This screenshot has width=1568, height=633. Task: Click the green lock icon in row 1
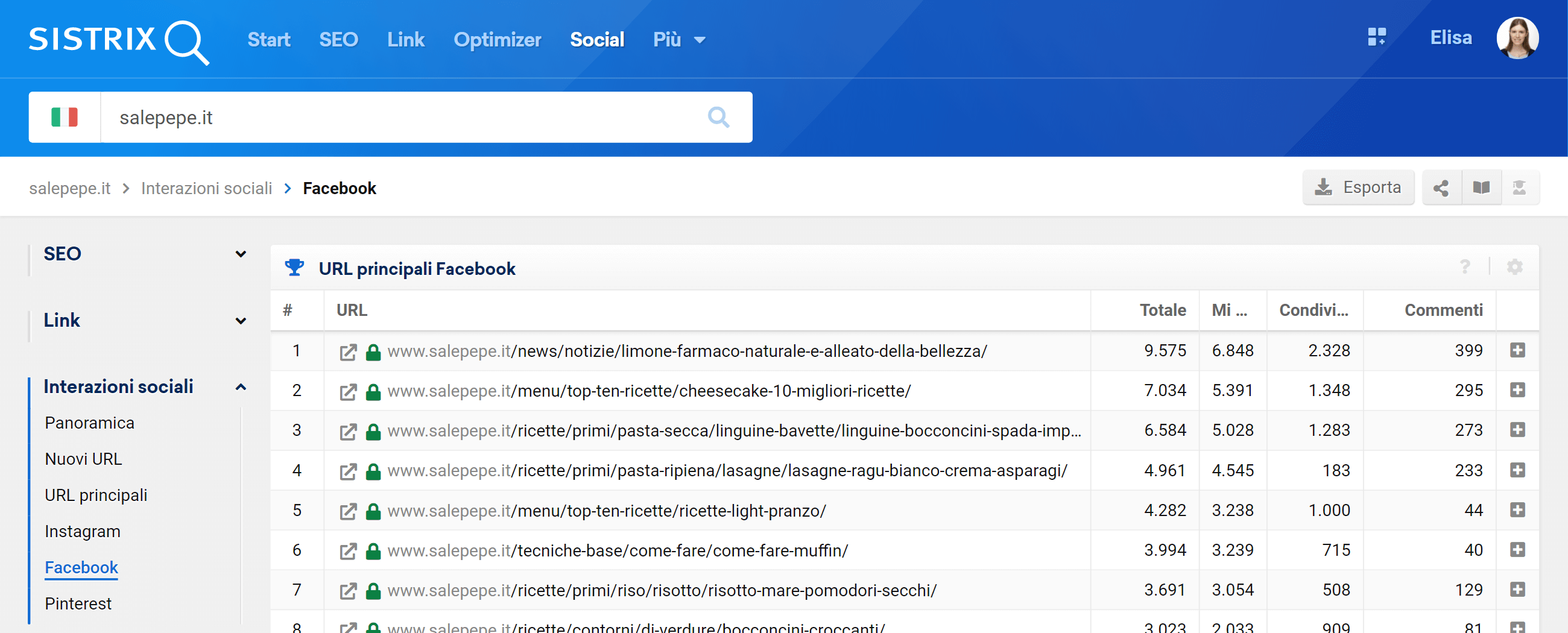pyautogui.click(x=373, y=352)
